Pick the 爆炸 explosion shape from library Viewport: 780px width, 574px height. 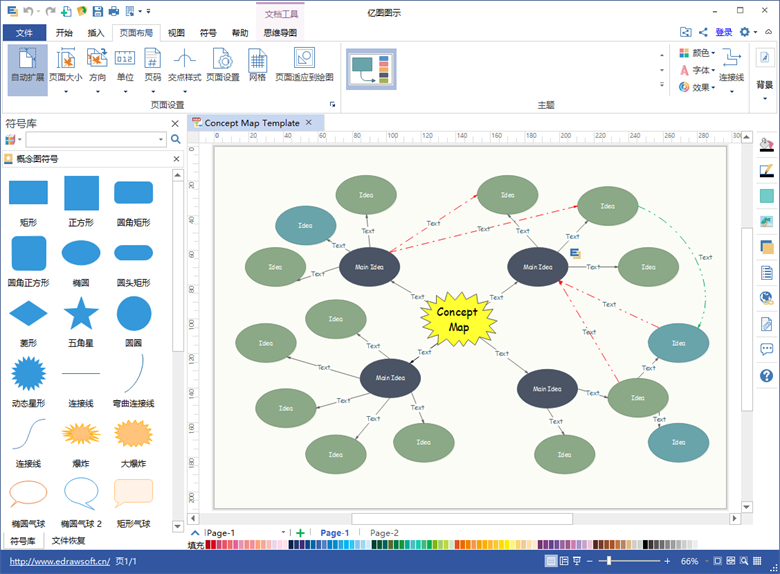pyautogui.click(x=81, y=438)
